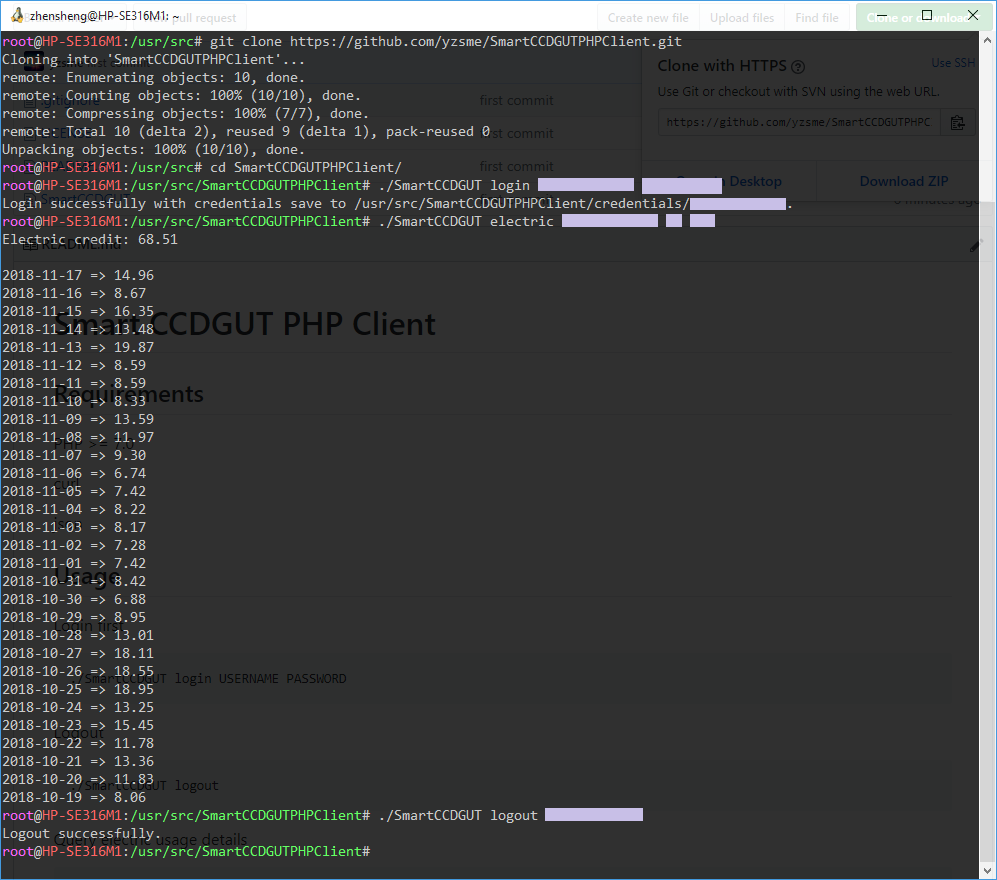This screenshot has width=997, height=880.
Task: Open the Find file search
Action: click(x=817, y=16)
